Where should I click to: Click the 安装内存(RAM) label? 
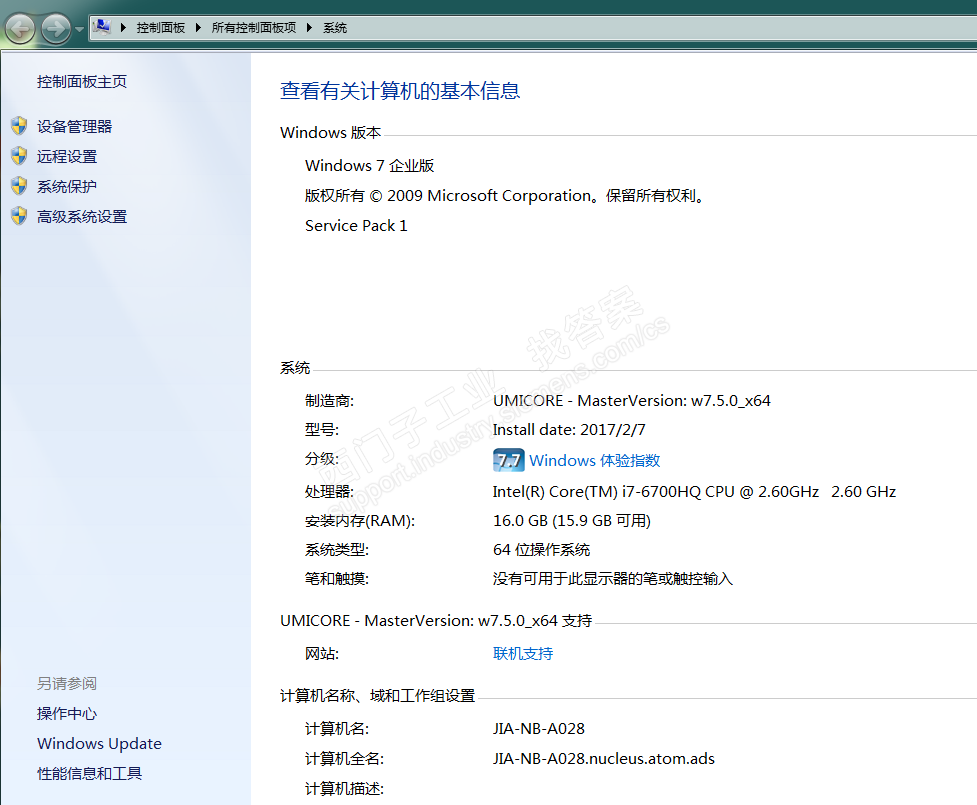(360, 521)
